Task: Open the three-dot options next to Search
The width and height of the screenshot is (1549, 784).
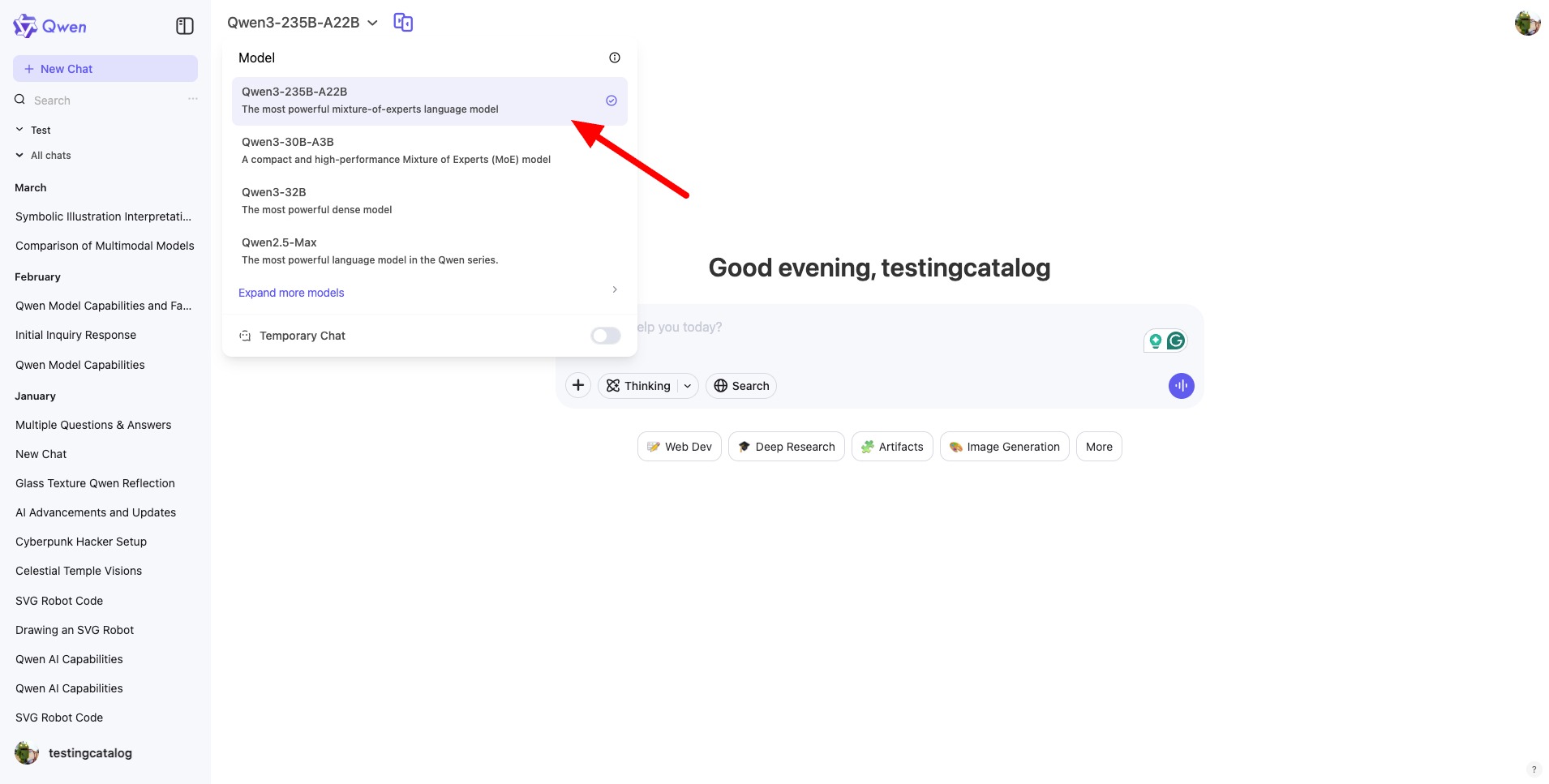Action: pos(193,99)
